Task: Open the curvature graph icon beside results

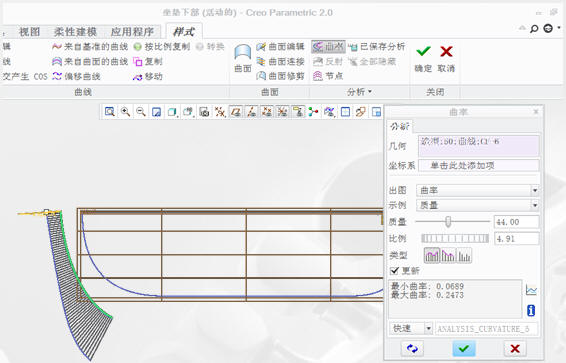Action: [531, 290]
